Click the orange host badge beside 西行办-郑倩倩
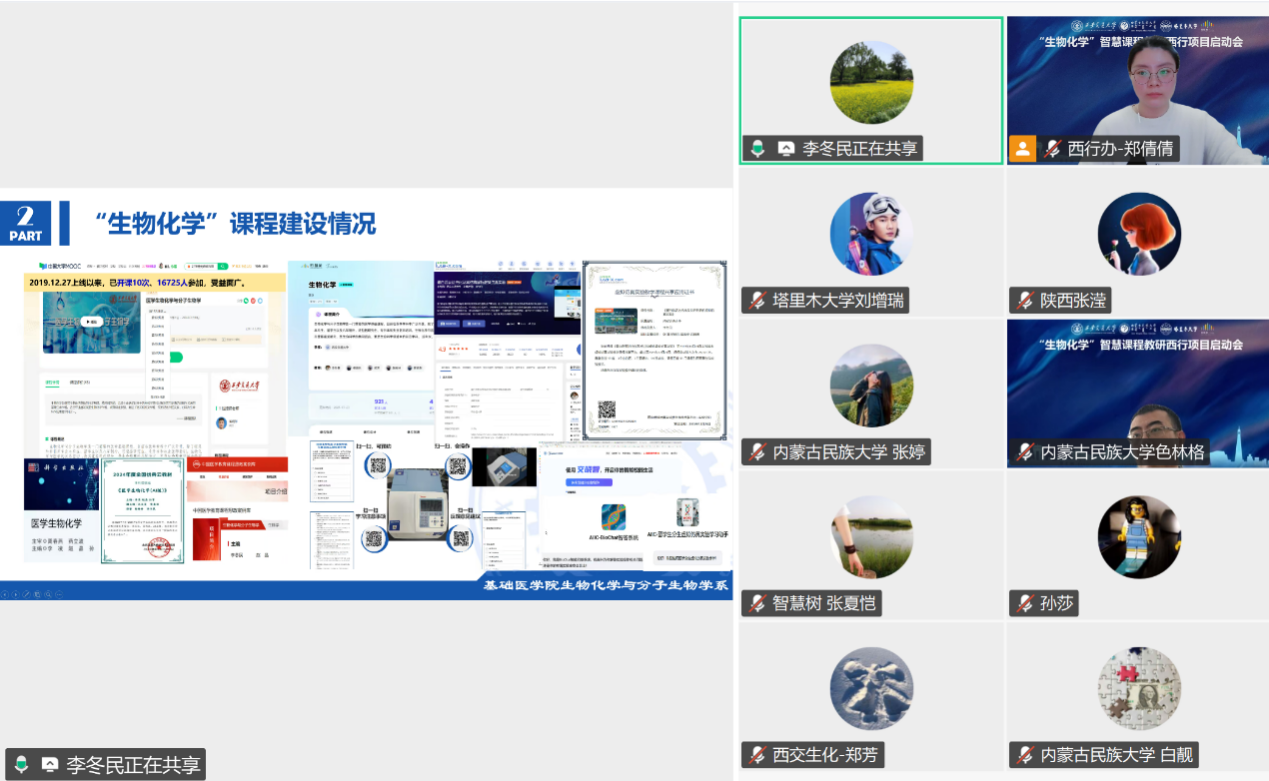The height and width of the screenshot is (781, 1269). (1022, 149)
